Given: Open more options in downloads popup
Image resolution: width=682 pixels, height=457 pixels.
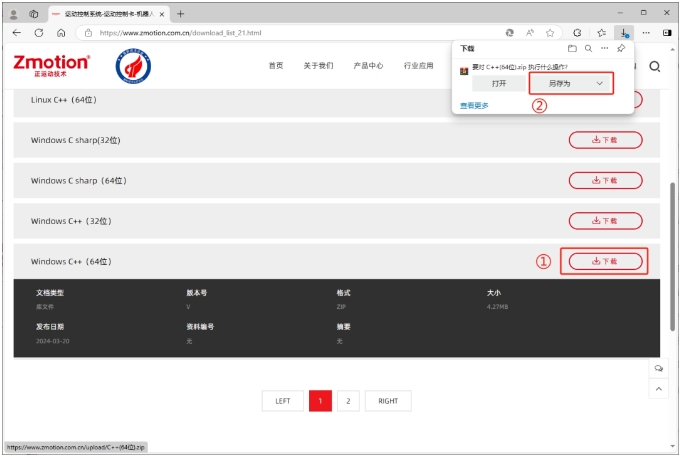Looking at the screenshot, I should tap(605, 48).
